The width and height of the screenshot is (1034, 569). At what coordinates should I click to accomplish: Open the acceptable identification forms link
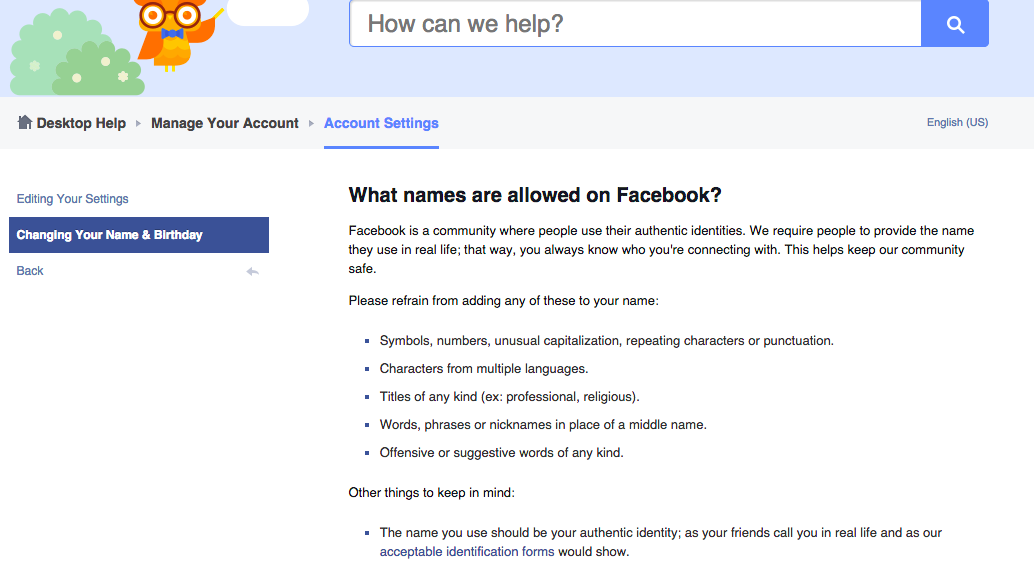[x=467, y=551]
